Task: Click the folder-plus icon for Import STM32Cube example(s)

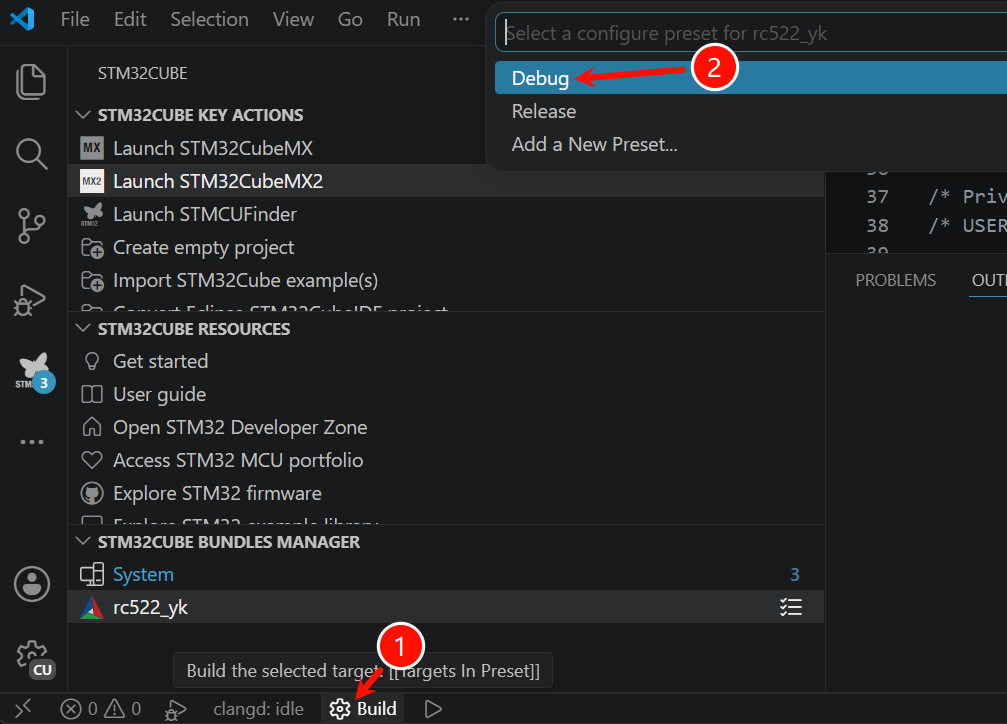Action: pyautogui.click(x=92, y=281)
